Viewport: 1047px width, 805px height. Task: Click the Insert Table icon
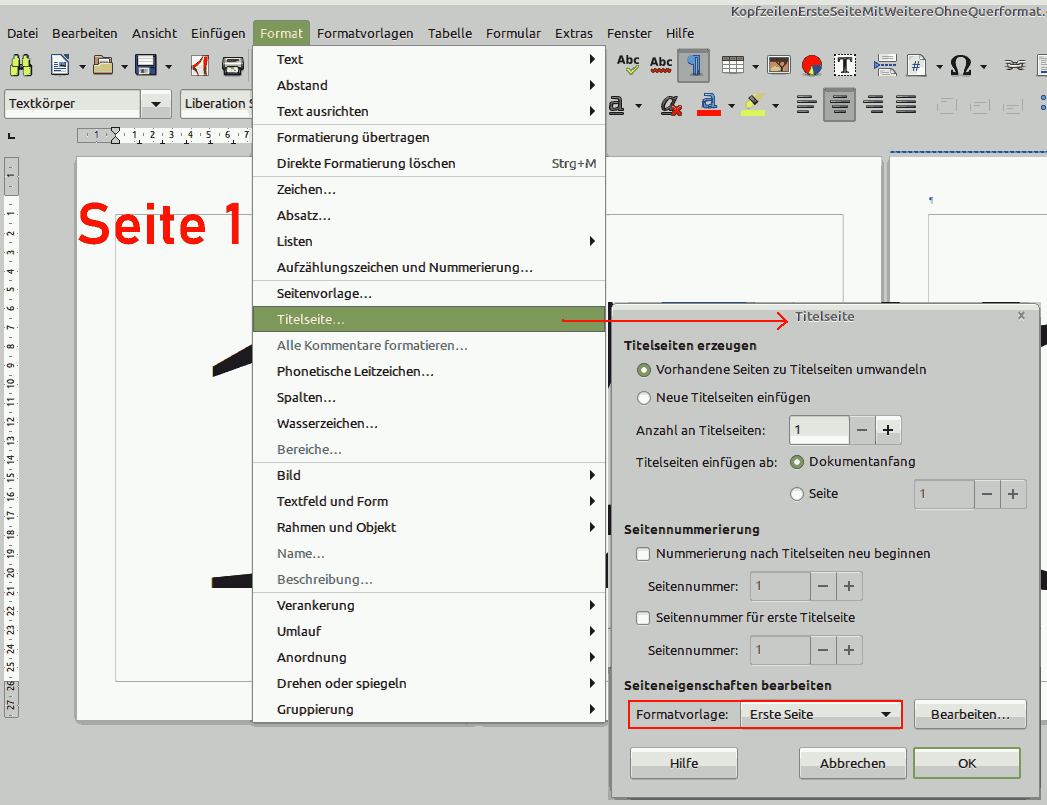tap(733, 66)
